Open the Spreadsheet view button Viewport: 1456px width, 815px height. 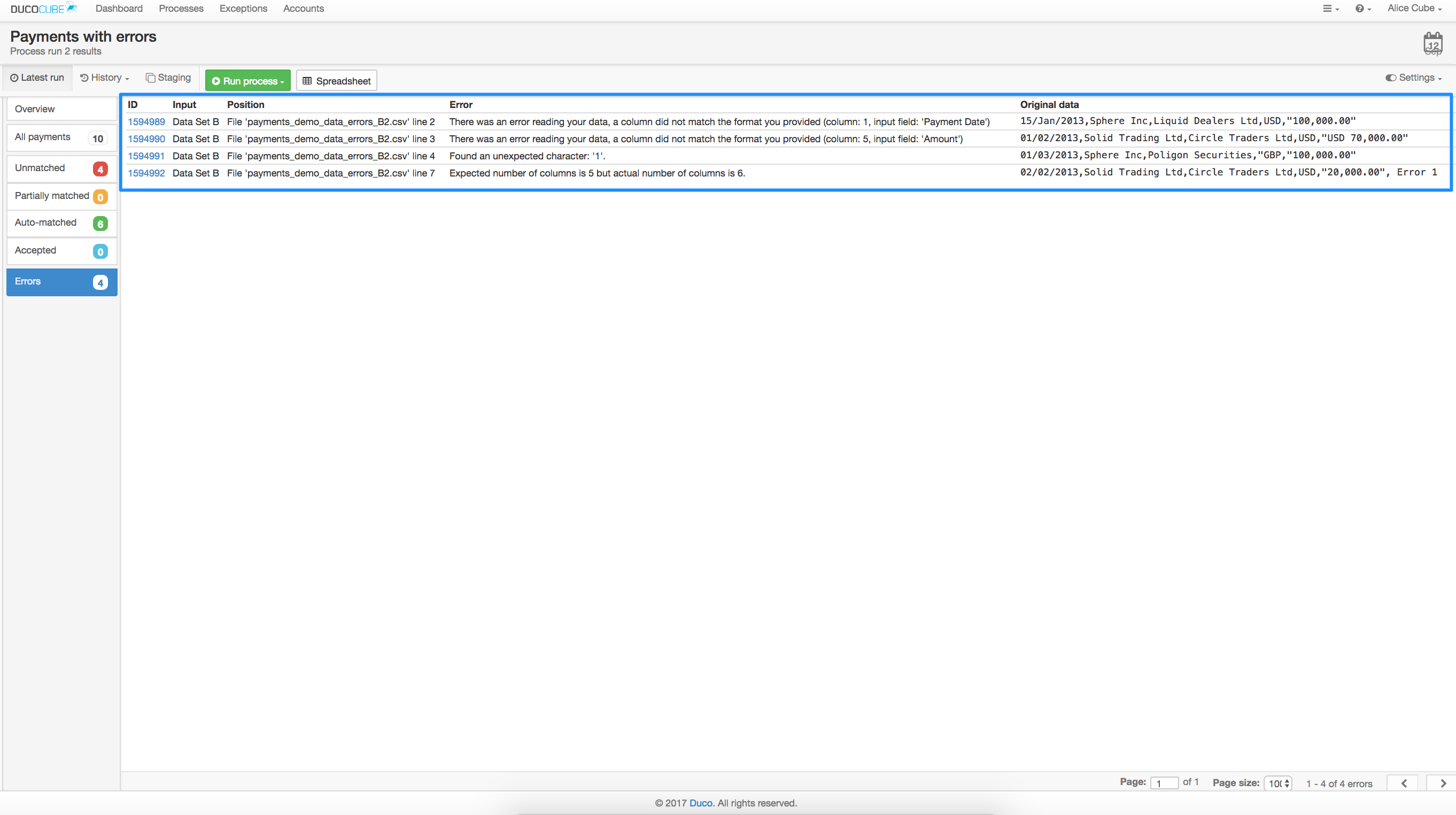(336, 81)
